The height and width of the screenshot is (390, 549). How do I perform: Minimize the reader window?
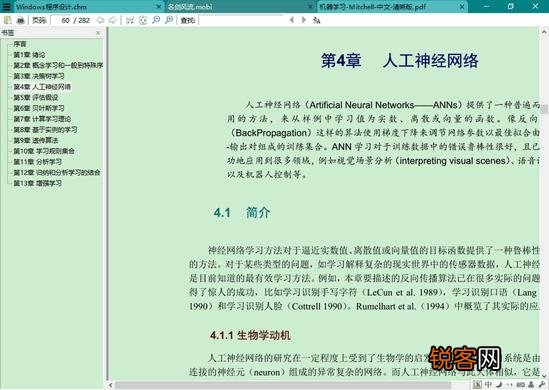487,6
